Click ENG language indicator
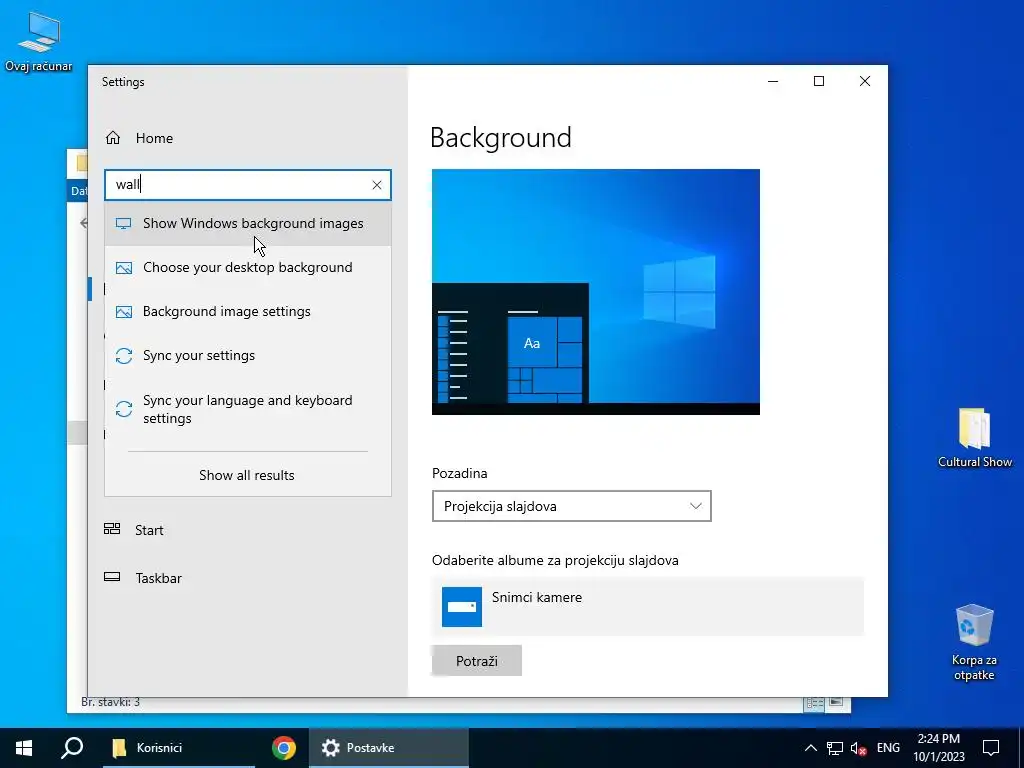1024x768 pixels. [x=888, y=748]
